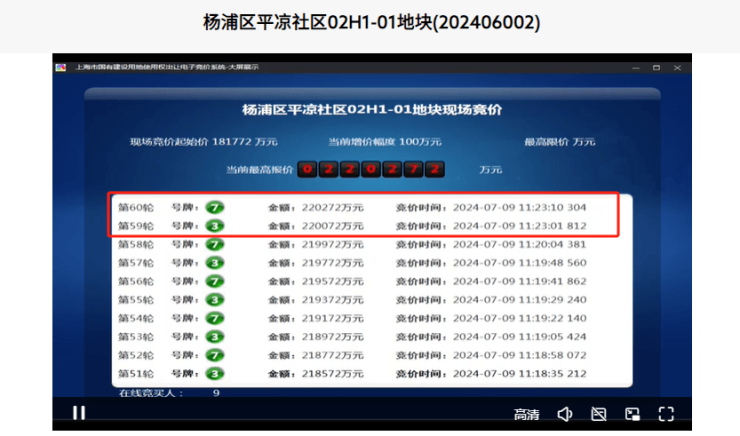Screen dimensions: 740x436
Task: Click the green number 7 badge in round 第60轮
Action: [215, 208]
